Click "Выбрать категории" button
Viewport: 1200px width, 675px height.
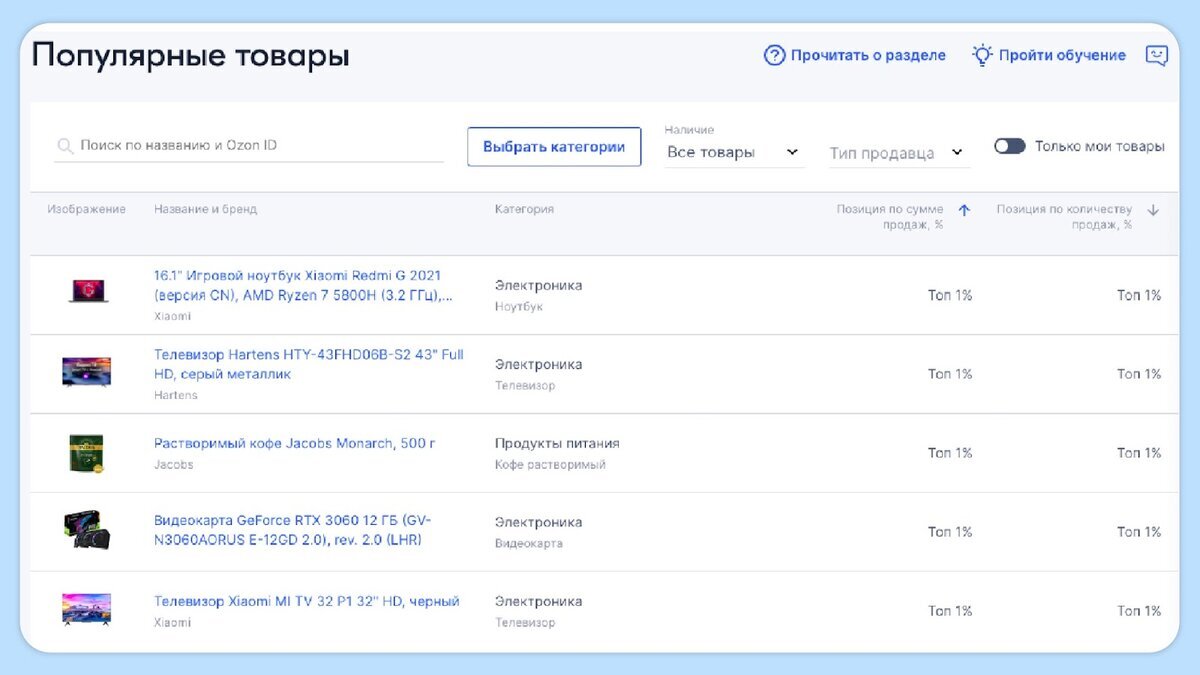(554, 146)
